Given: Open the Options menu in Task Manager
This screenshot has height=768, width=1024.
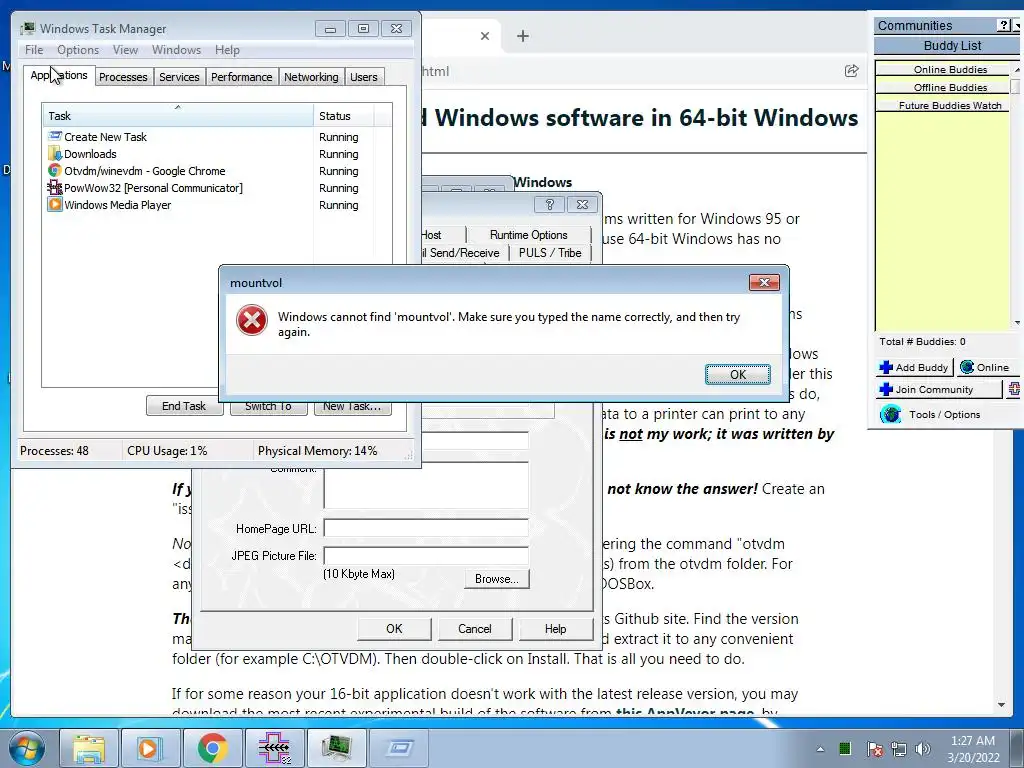Looking at the screenshot, I should (x=78, y=50).
